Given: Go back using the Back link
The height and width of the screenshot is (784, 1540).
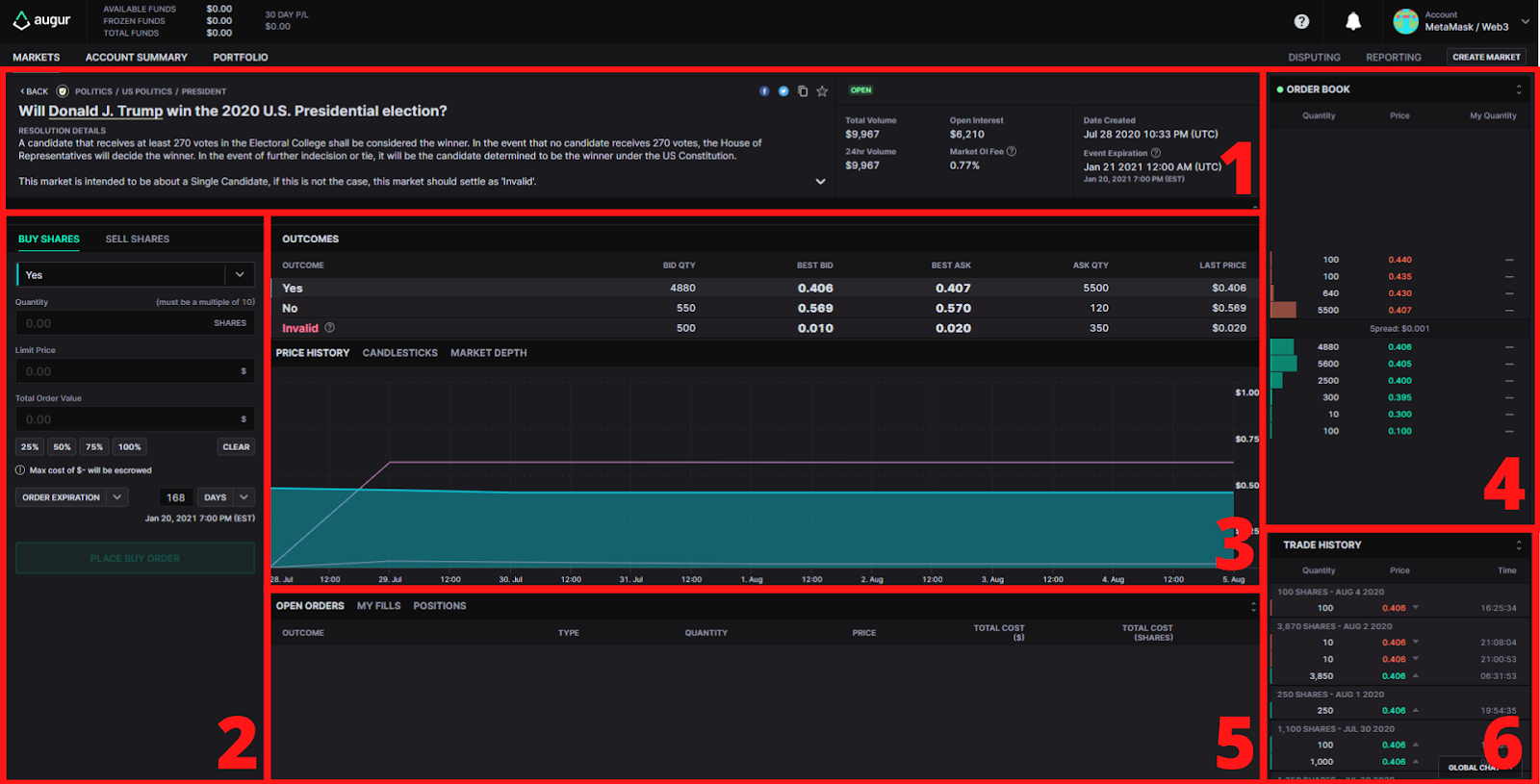Looking at the screenshot, I should click(34, 91).
